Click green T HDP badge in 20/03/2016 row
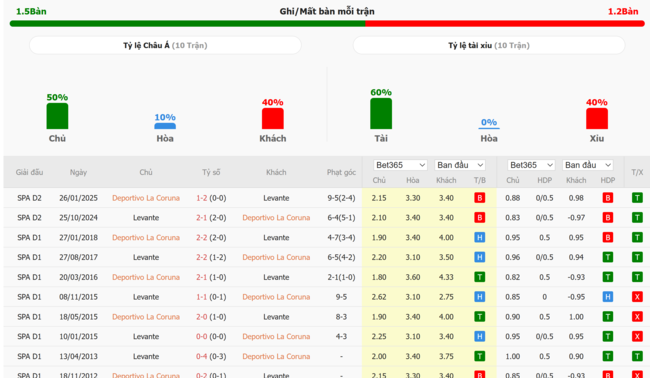Image resolution: width=650 pixels, height=378 pixels. pyautogui.click(x=608, y=277)
